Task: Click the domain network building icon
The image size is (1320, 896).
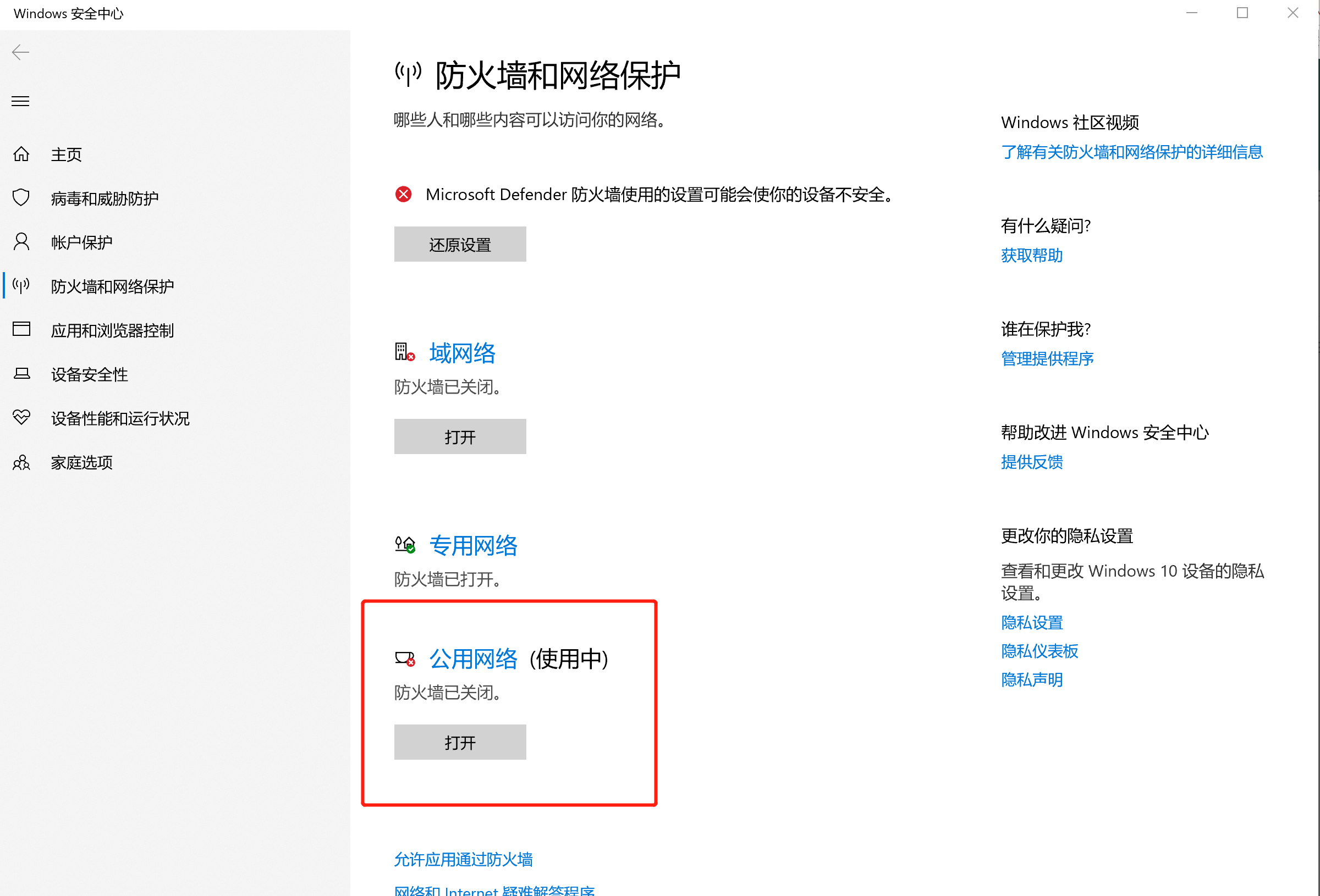Action: point(404,352)
